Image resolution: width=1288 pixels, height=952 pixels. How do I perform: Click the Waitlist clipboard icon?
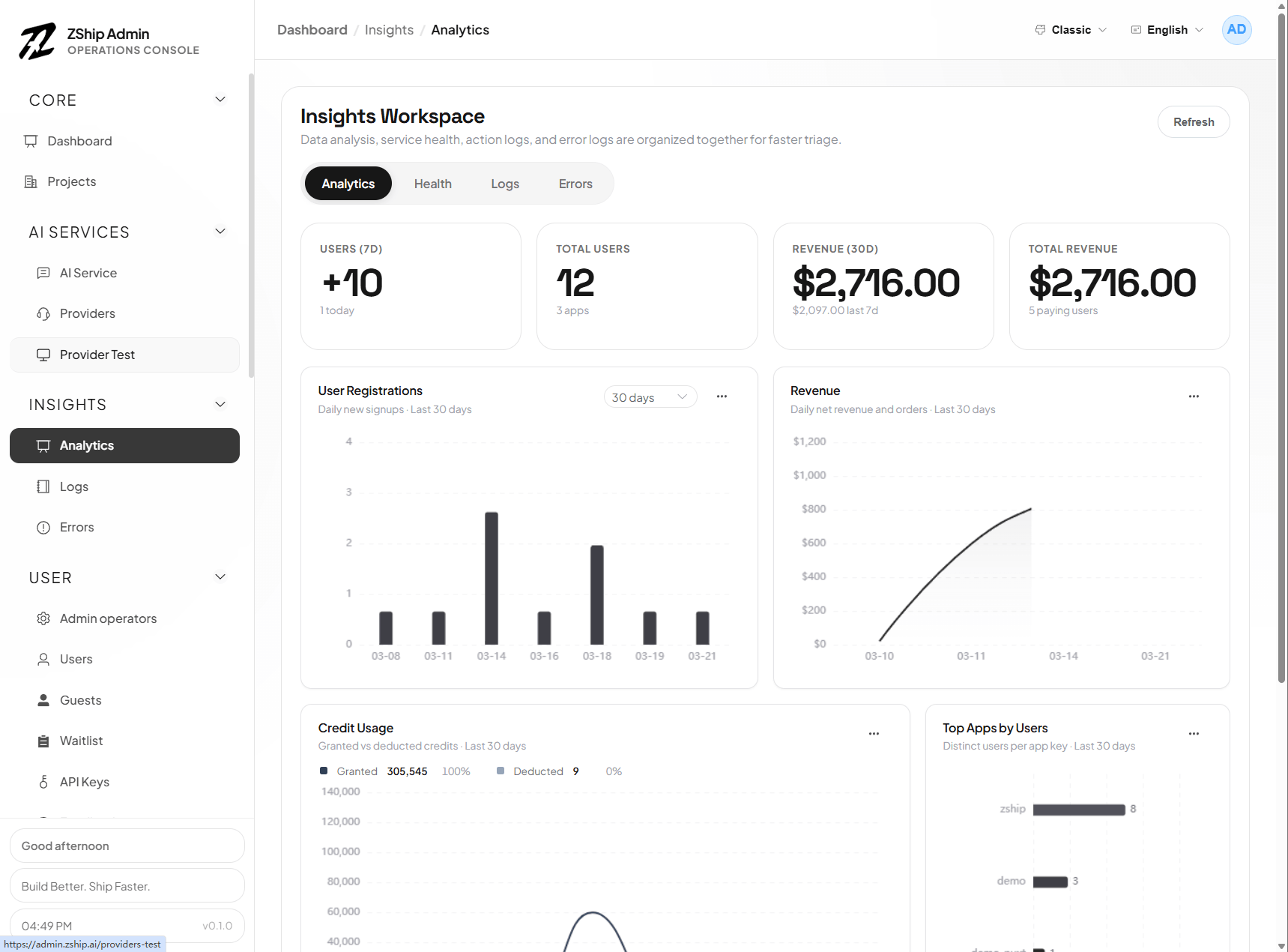(x=43, y=741)
